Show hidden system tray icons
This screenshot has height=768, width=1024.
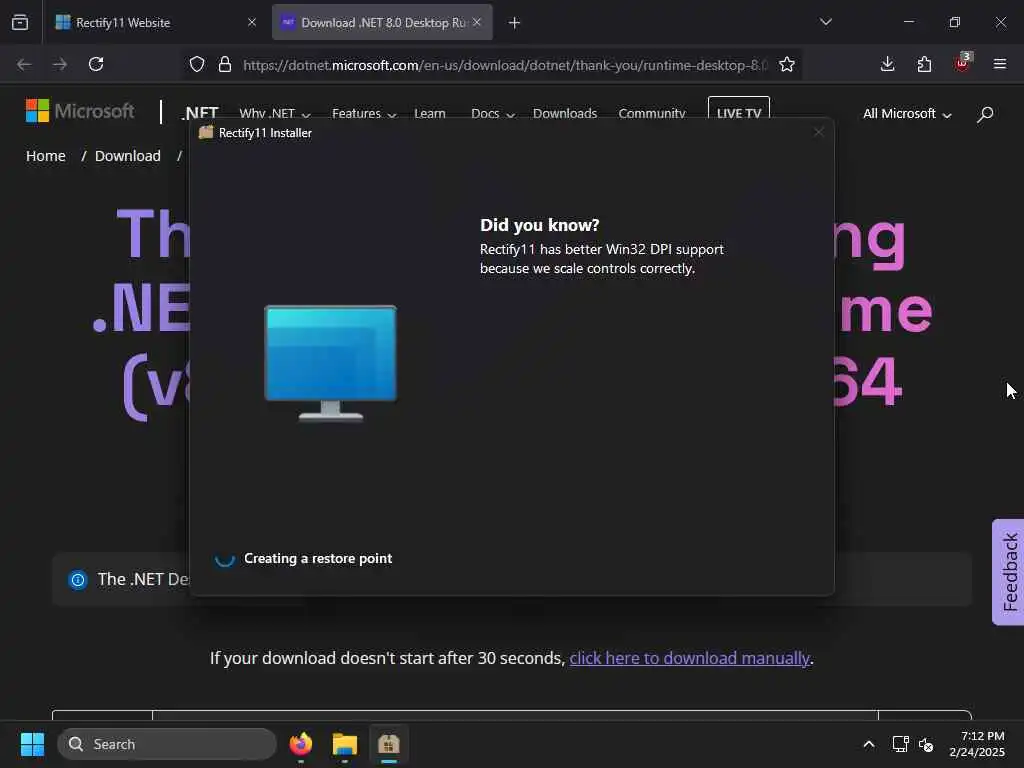[x=869, y=744]
